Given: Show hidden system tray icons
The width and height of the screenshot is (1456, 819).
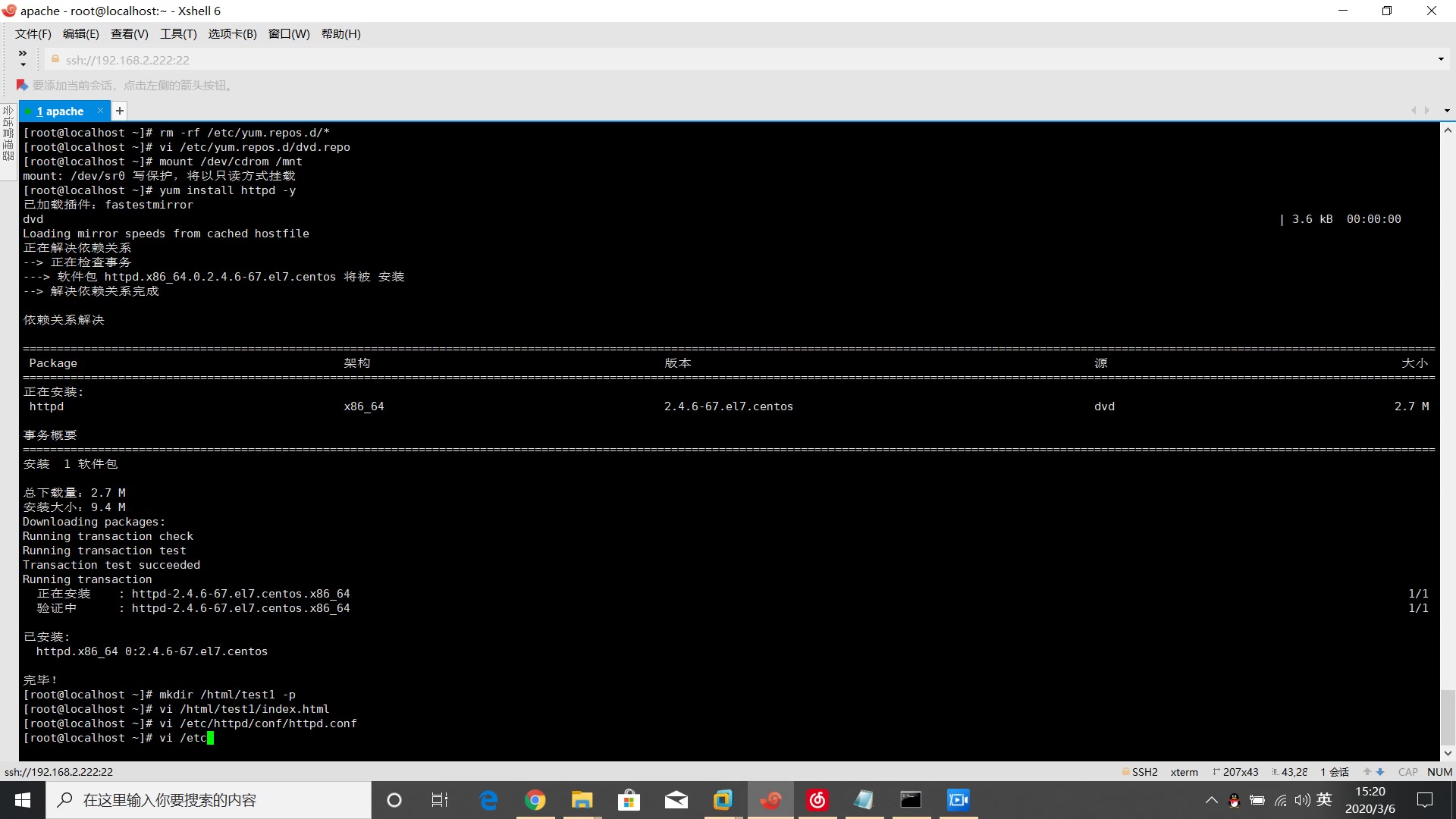Looking at the screenshot, I should 1211,800.
